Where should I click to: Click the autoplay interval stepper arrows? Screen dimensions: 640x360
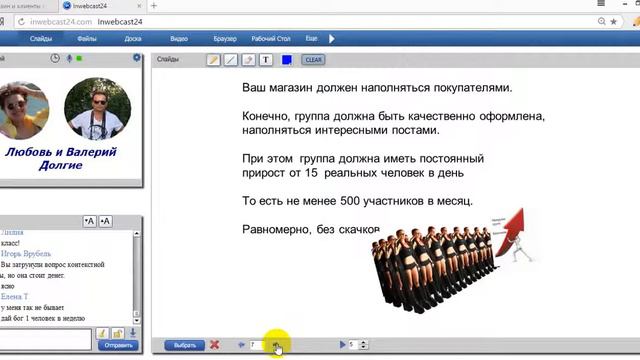click(364, 345)
